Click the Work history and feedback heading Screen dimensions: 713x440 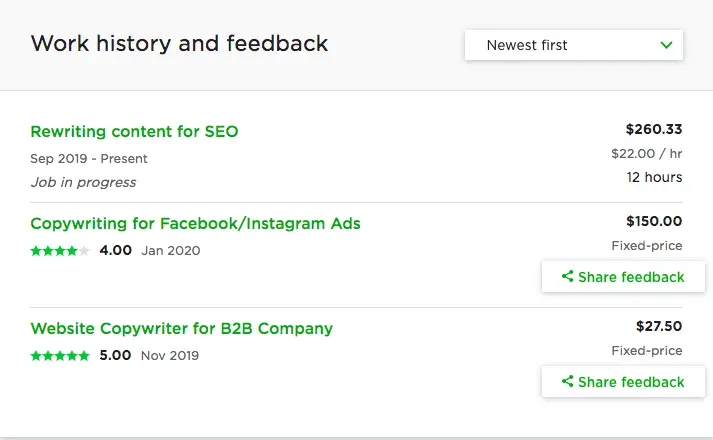click(x=179, y=44)
